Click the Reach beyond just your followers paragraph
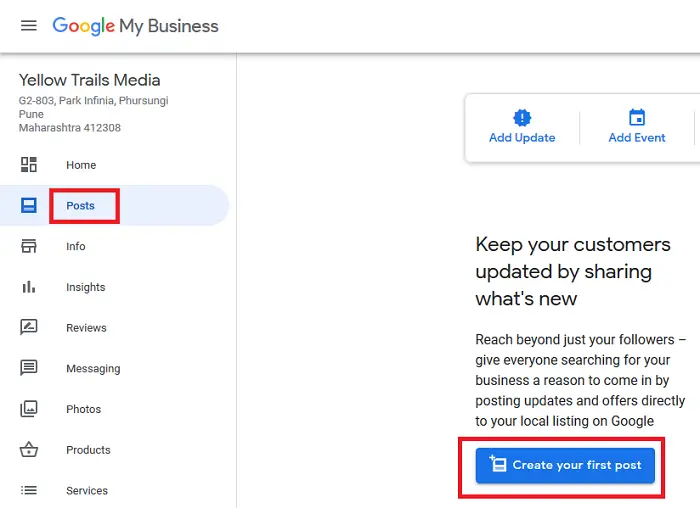This screenshot has height=508, width=700. (580, 380)
